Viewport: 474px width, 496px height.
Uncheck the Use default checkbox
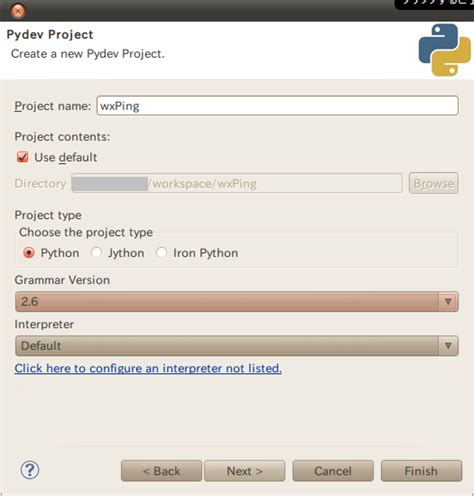22,157
